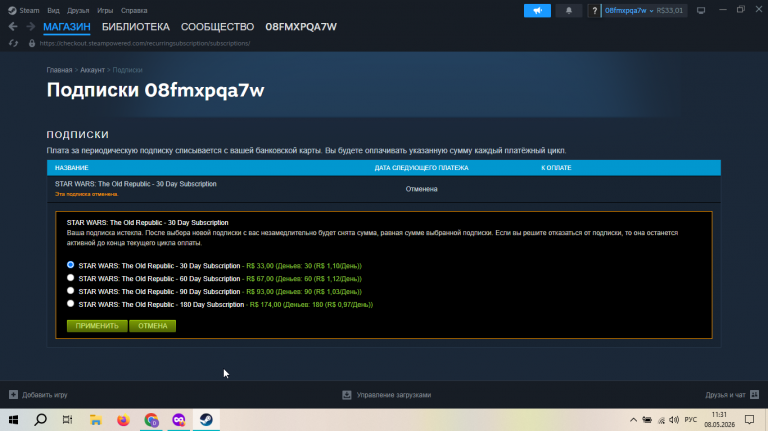The image size is (768, 431).
Task: Switch to the СООБЩЕСТВО tab
Action: click(217, 27)
